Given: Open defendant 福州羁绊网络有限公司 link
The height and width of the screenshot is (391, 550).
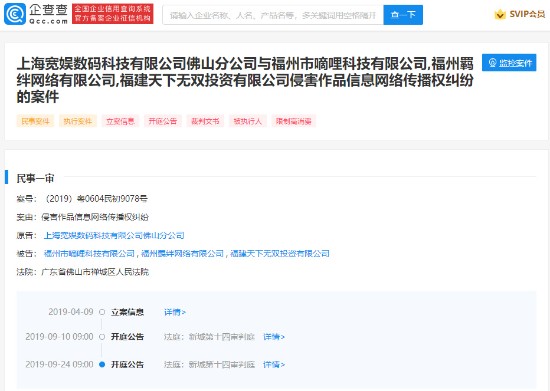Looking at the screenshot, I should (x=182, y=254).
